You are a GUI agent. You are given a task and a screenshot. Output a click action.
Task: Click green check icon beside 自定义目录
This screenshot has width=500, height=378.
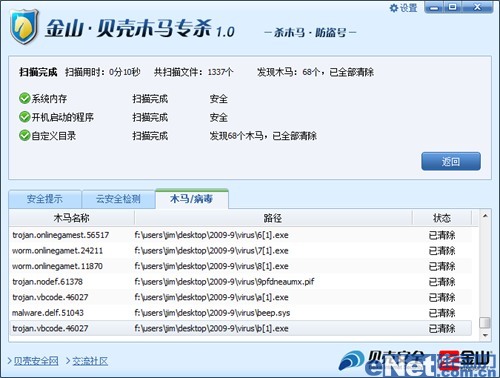click(24, 135)
